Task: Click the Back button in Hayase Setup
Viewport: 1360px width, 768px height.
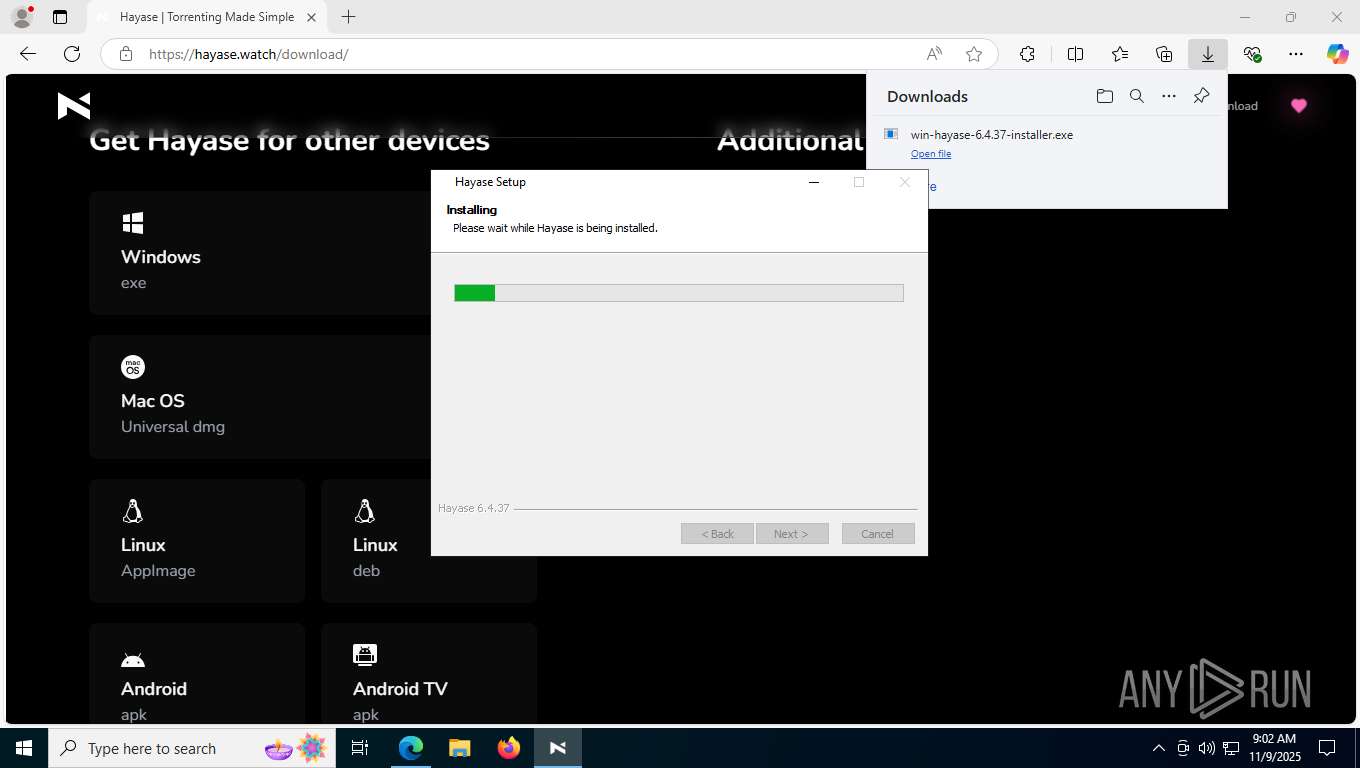Action: point(717,534)
